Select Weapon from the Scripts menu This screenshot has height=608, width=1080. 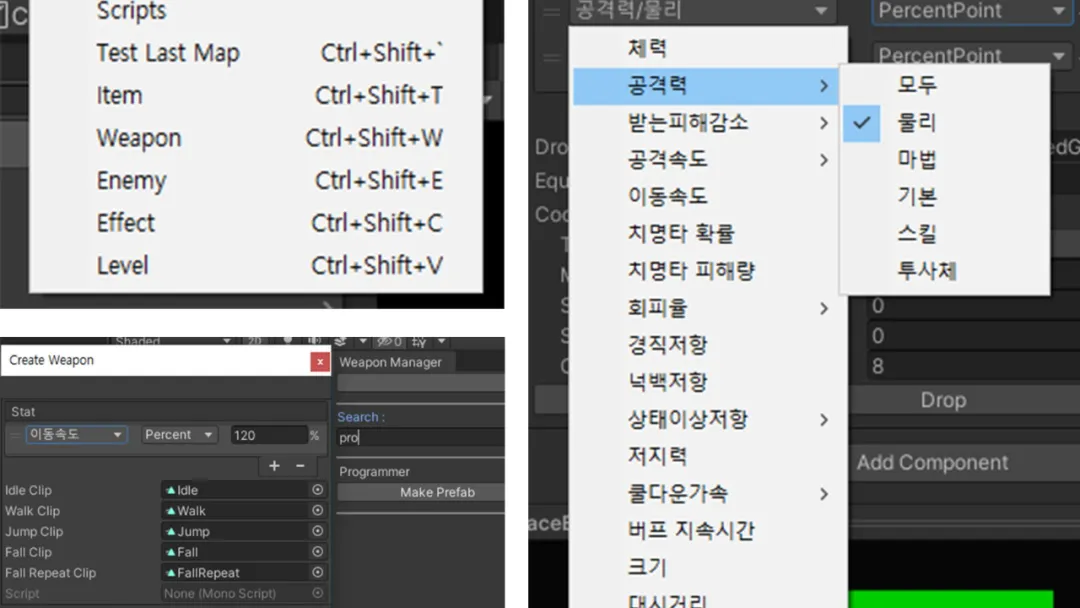[x=138, y=137]
